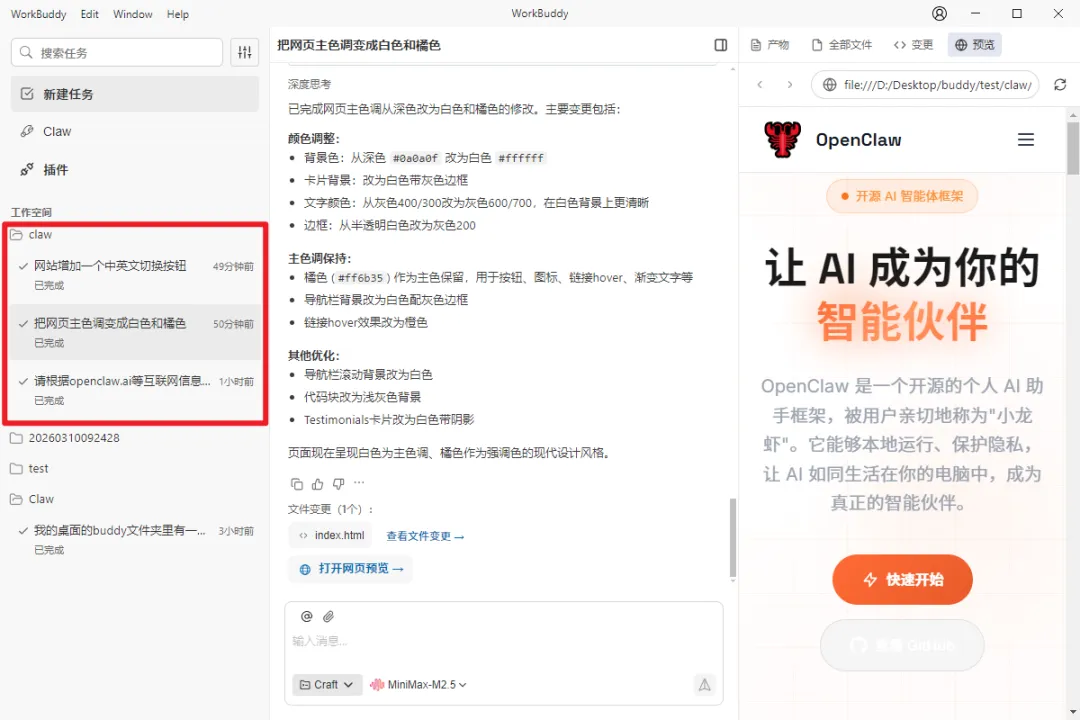Open the Edit menu
The height and width of the screenshot is (720, 1080).
pos(90,14)
